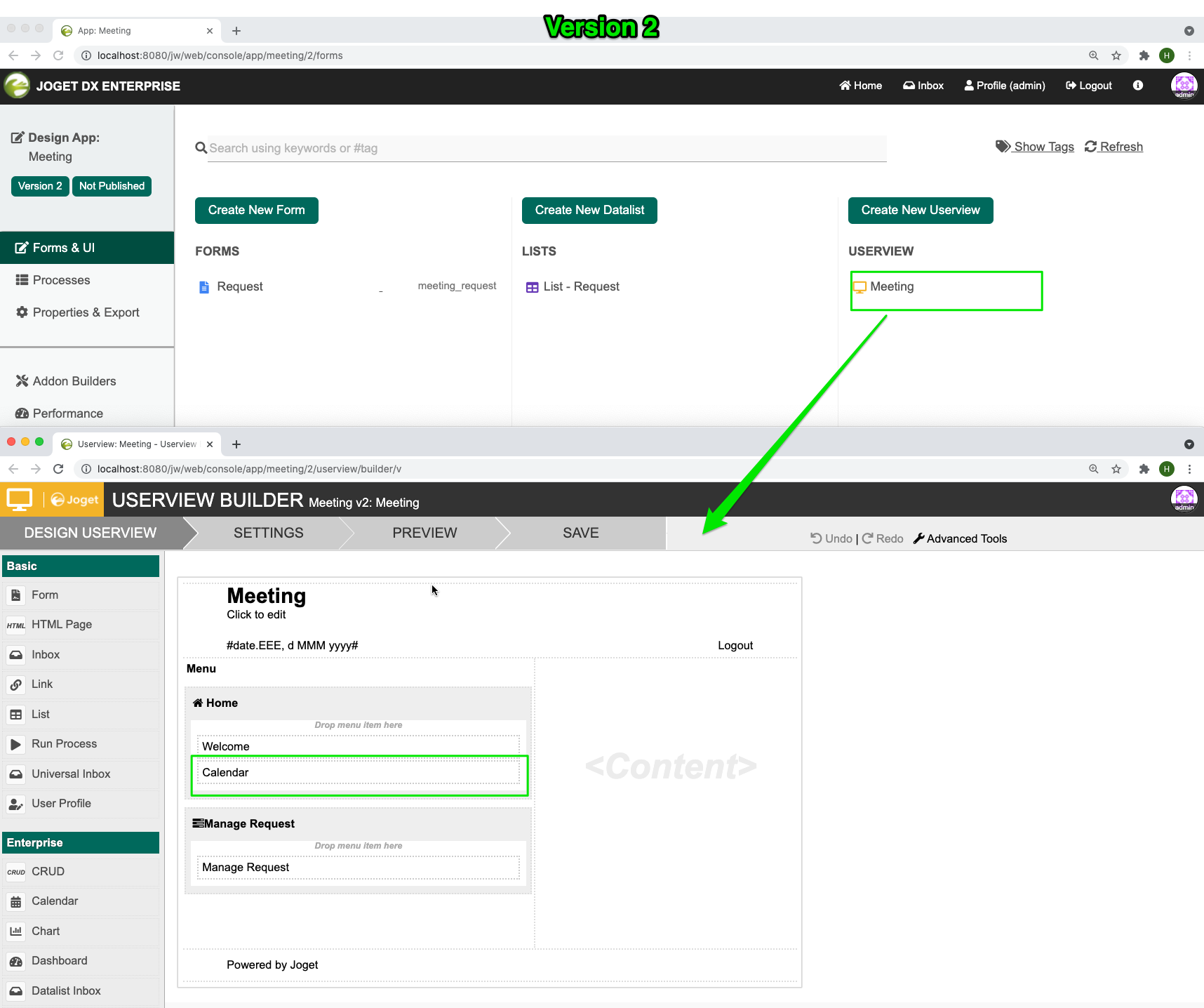Screen dimensions: 1204x1008
Task: Click the Joget logo in the builder header
Action: [x=75, y=500]
